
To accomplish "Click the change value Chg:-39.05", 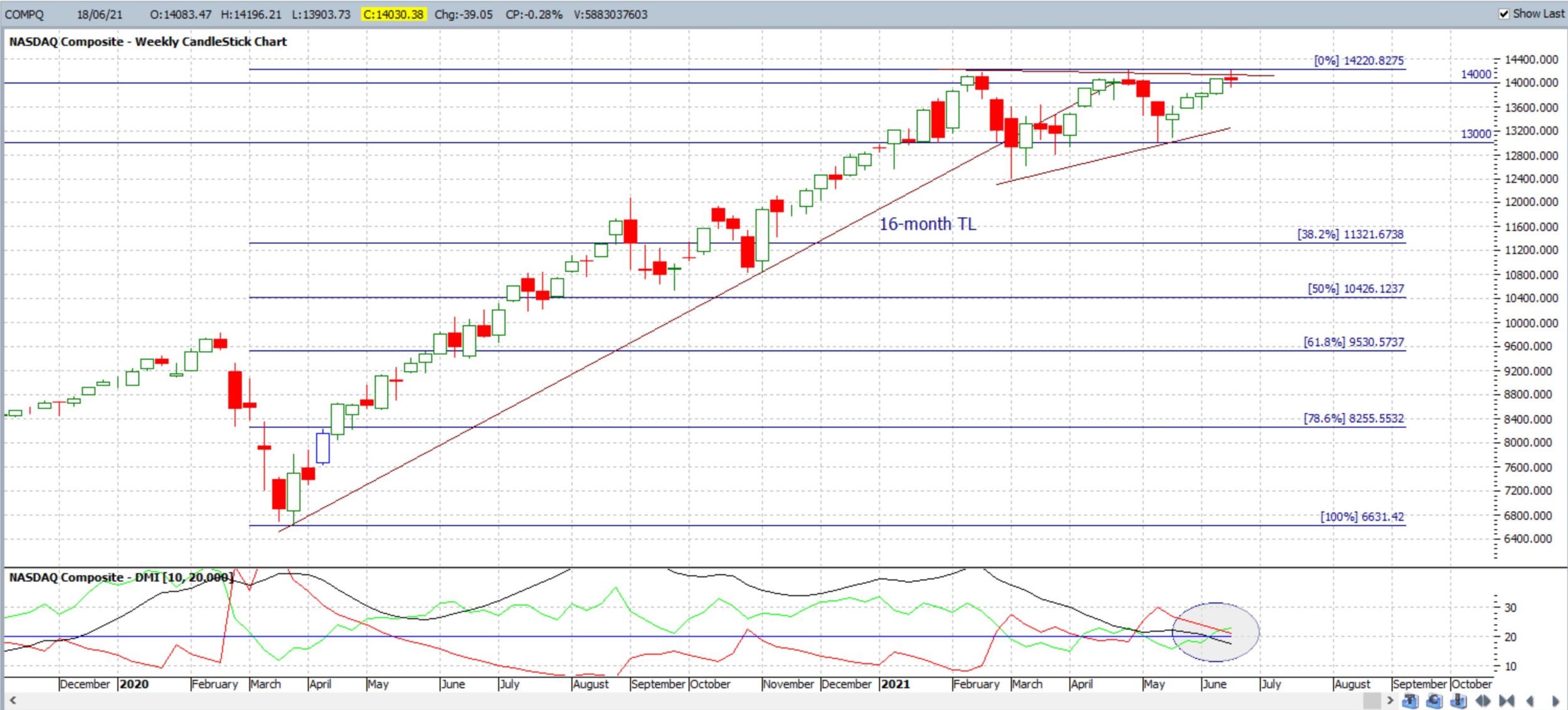I will pos(464,14).
